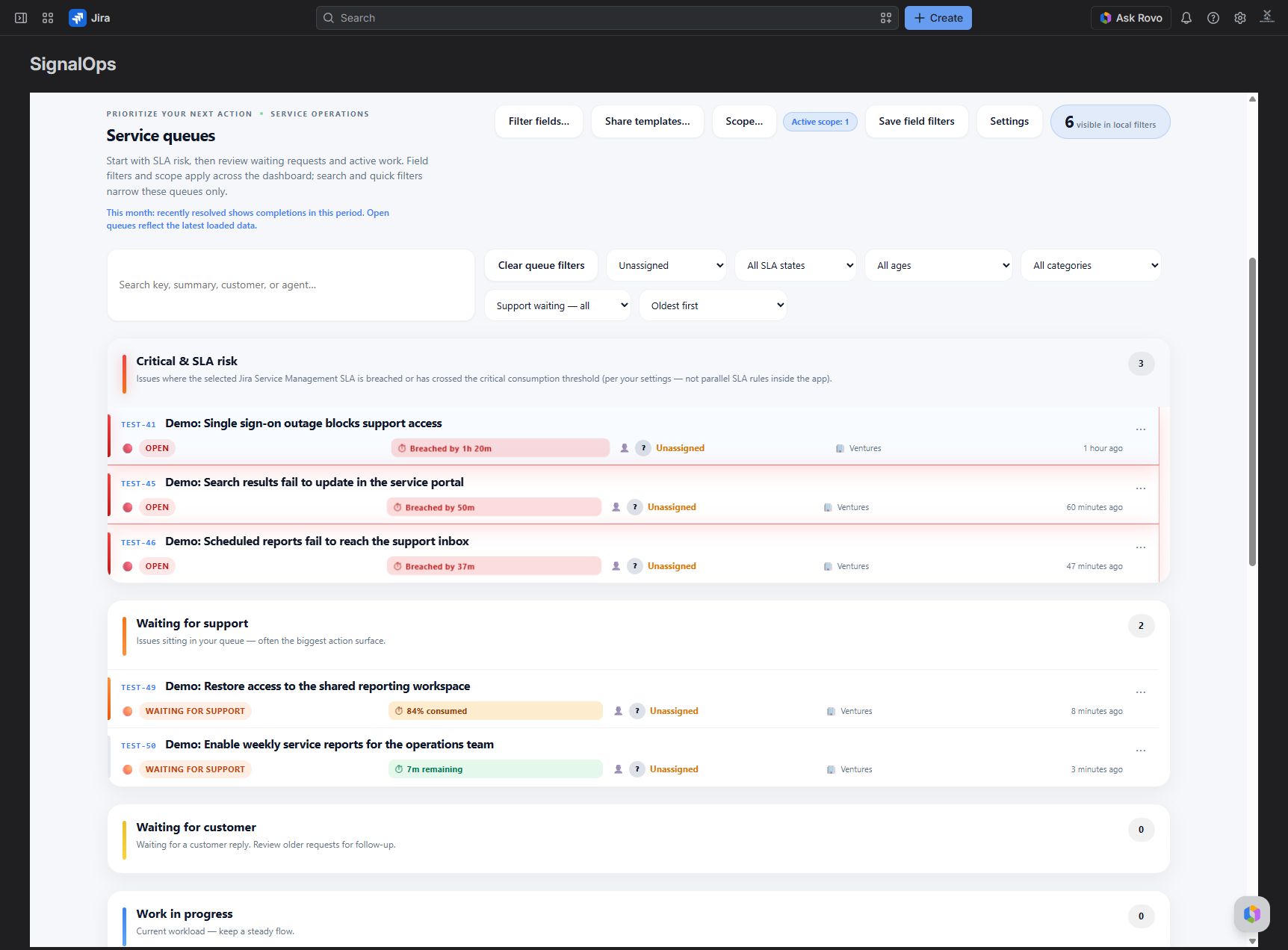Click the page vertical scrollbar
The image size is (1288, 950).
pos(1253,412)
